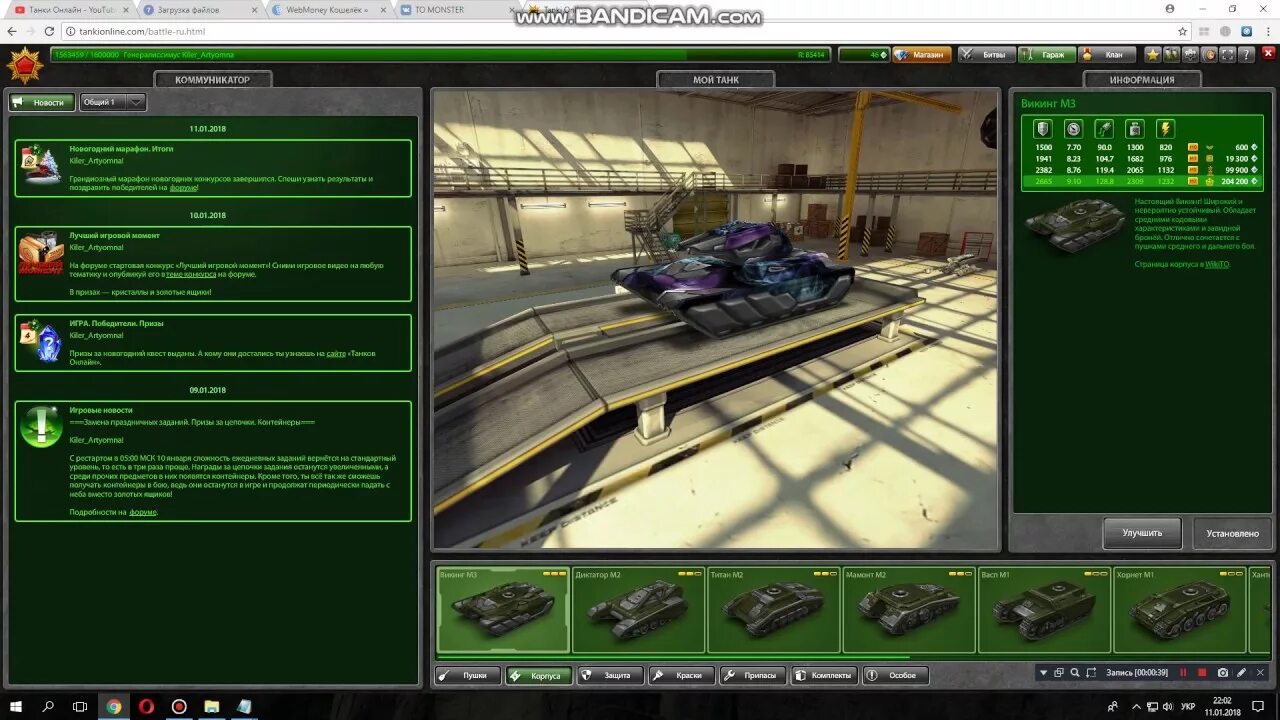Click the Bandicam window mode icon

(1059, 673)
